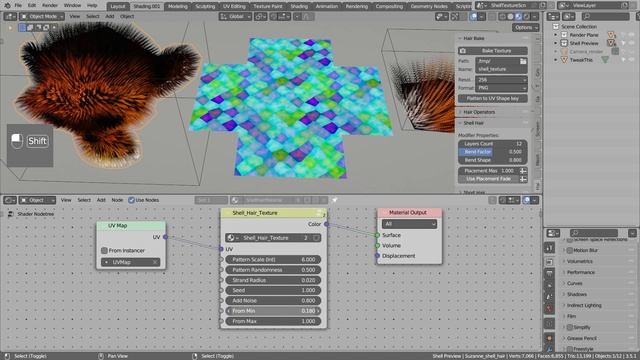
Task: Click the Tool tab icon in properties editor
Action: point(549,248)
